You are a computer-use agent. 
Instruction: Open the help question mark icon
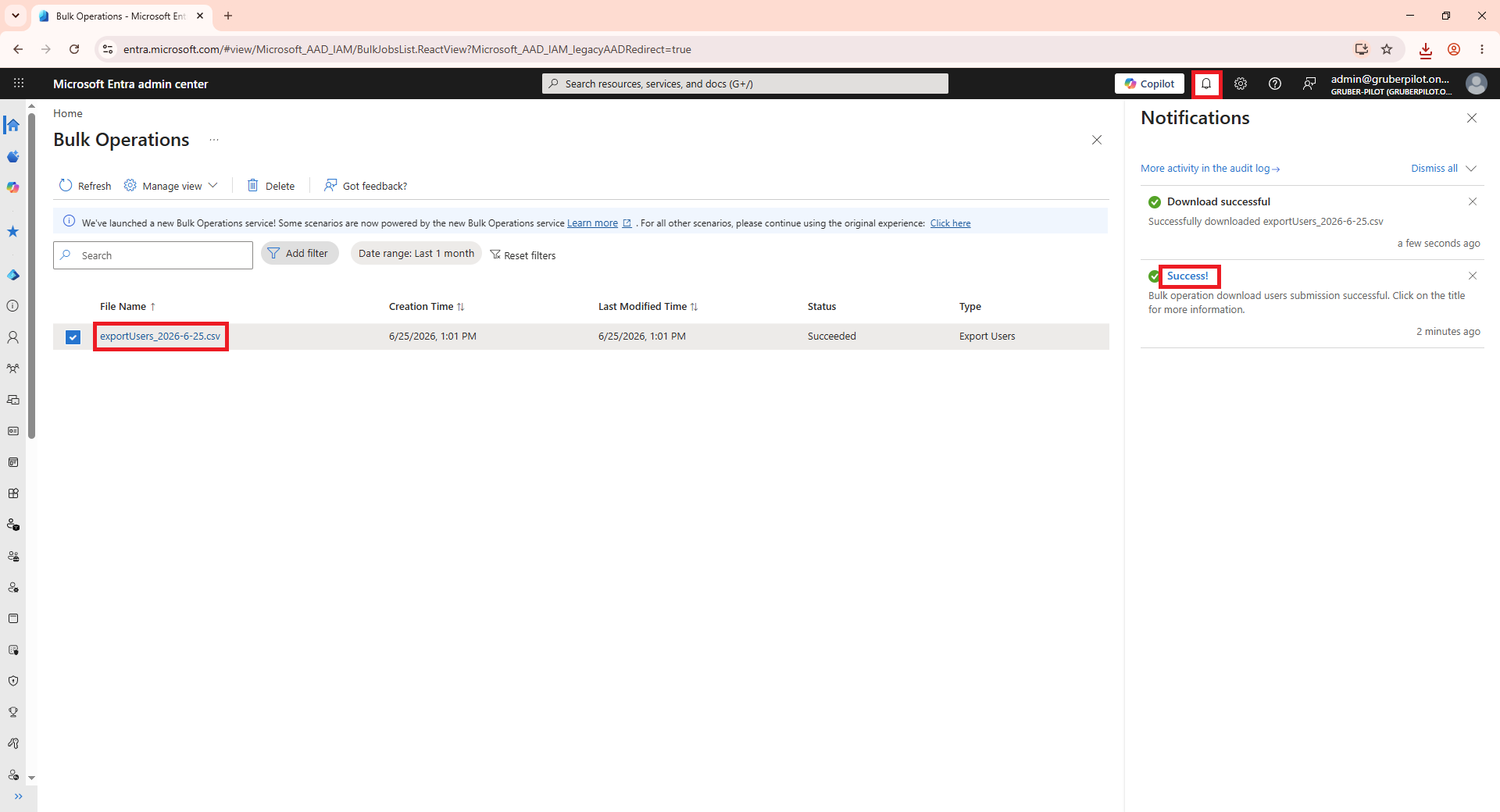click(1275, 84)
